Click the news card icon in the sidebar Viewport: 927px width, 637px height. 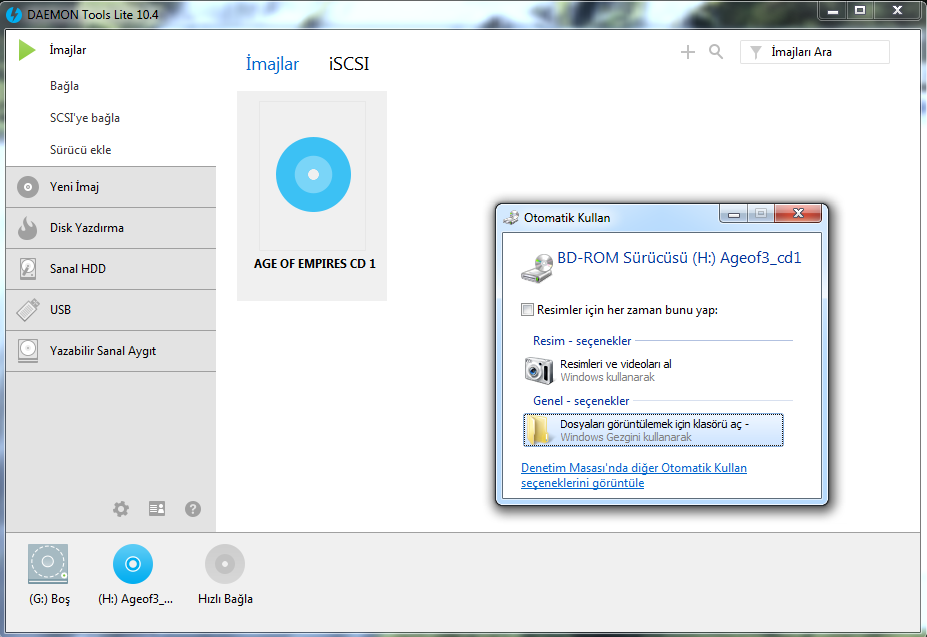[157, 509]
